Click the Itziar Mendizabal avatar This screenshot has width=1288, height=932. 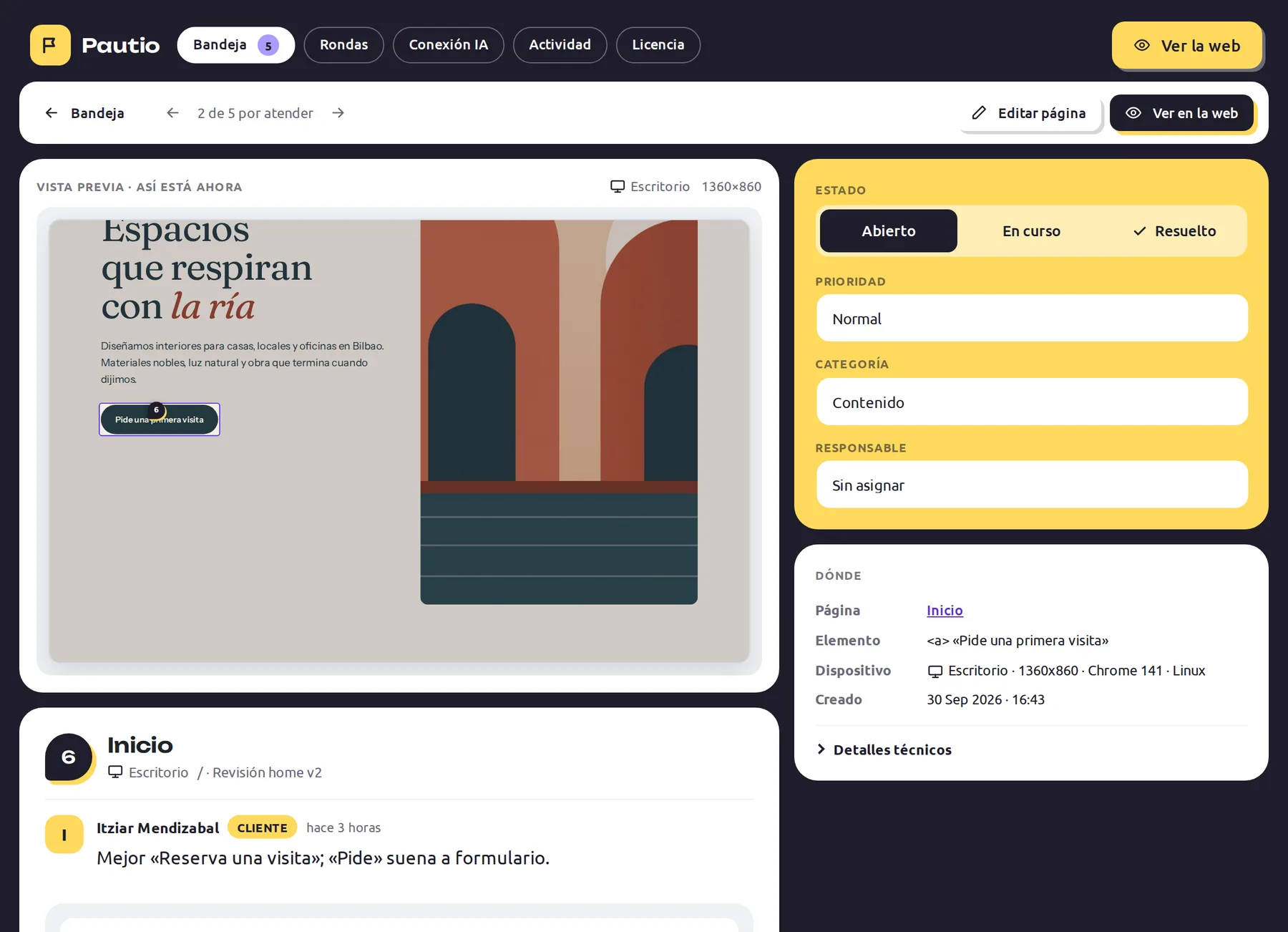coord(64,835)
